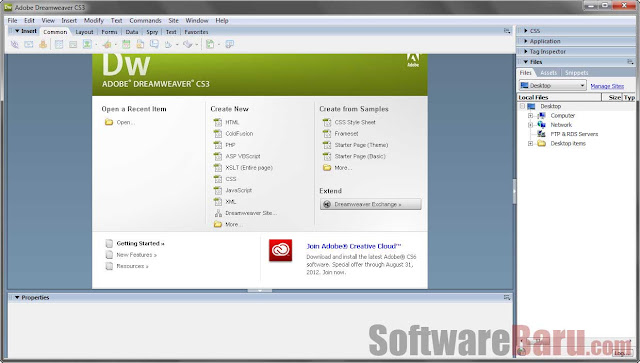640x363 pixels.
Task: Open the Site menu
Action: [173, 20]
